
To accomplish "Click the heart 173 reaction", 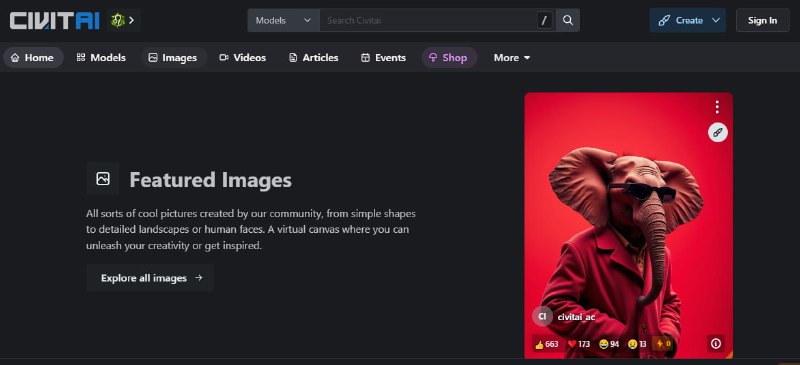I will click(x=579, y=344).
